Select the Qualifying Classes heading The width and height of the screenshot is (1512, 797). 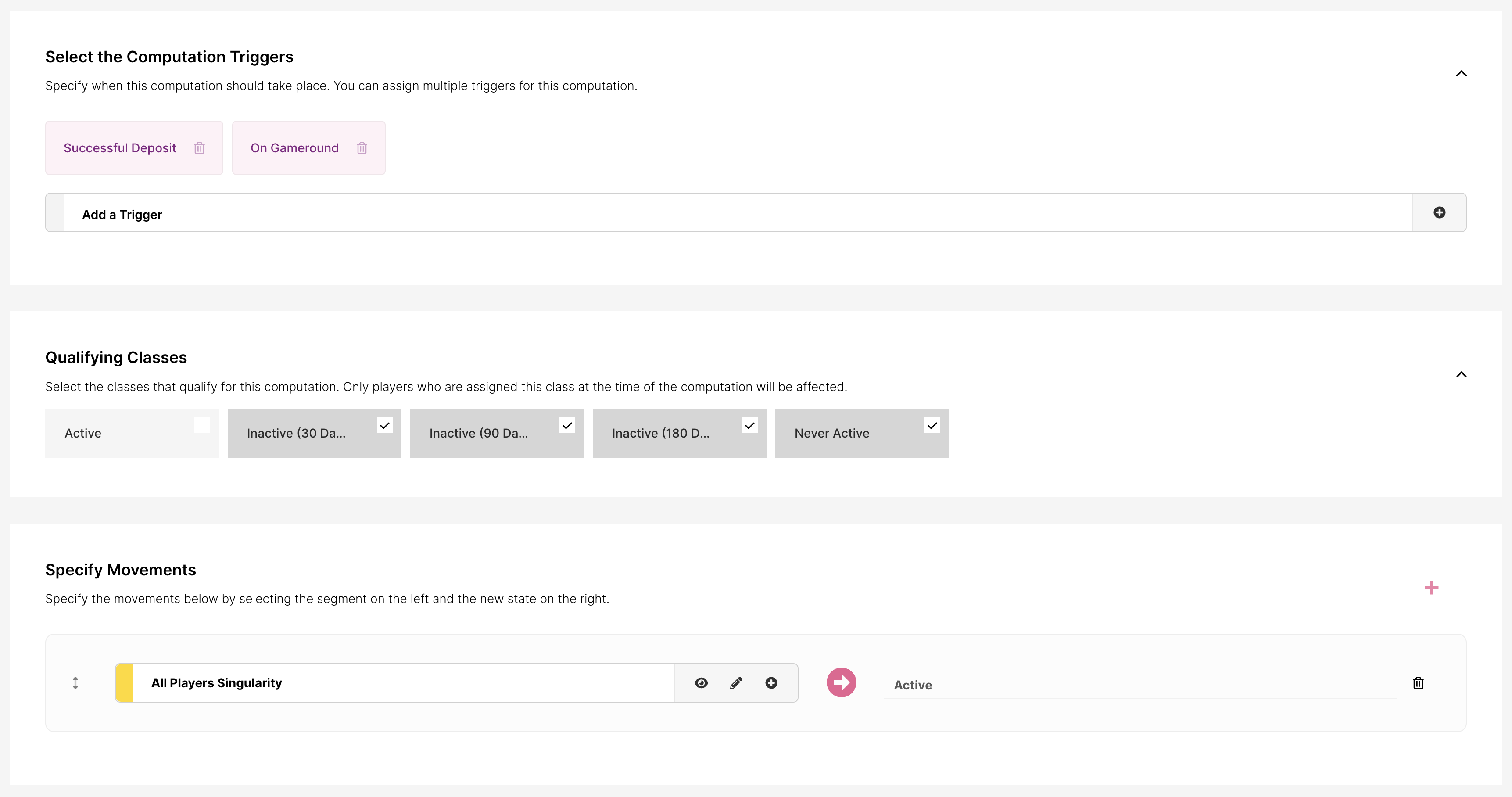(116, 357)
